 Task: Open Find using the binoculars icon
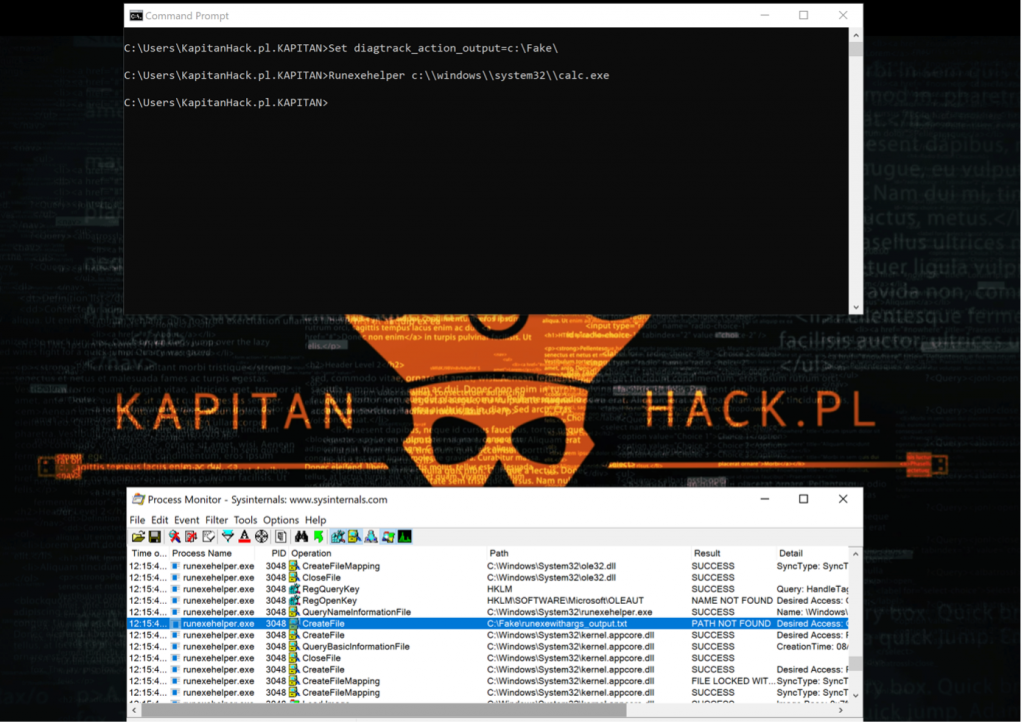(x=301, y=537)
